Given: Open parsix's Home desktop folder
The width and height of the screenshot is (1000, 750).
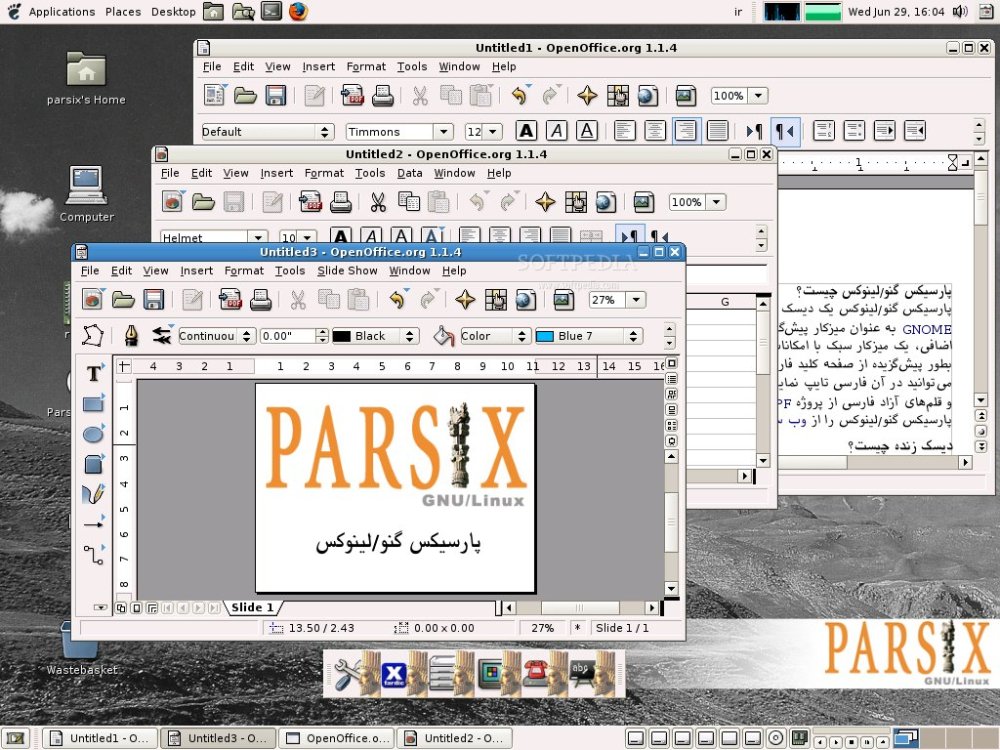Looking at the screenshot, I should pos(86,77).
